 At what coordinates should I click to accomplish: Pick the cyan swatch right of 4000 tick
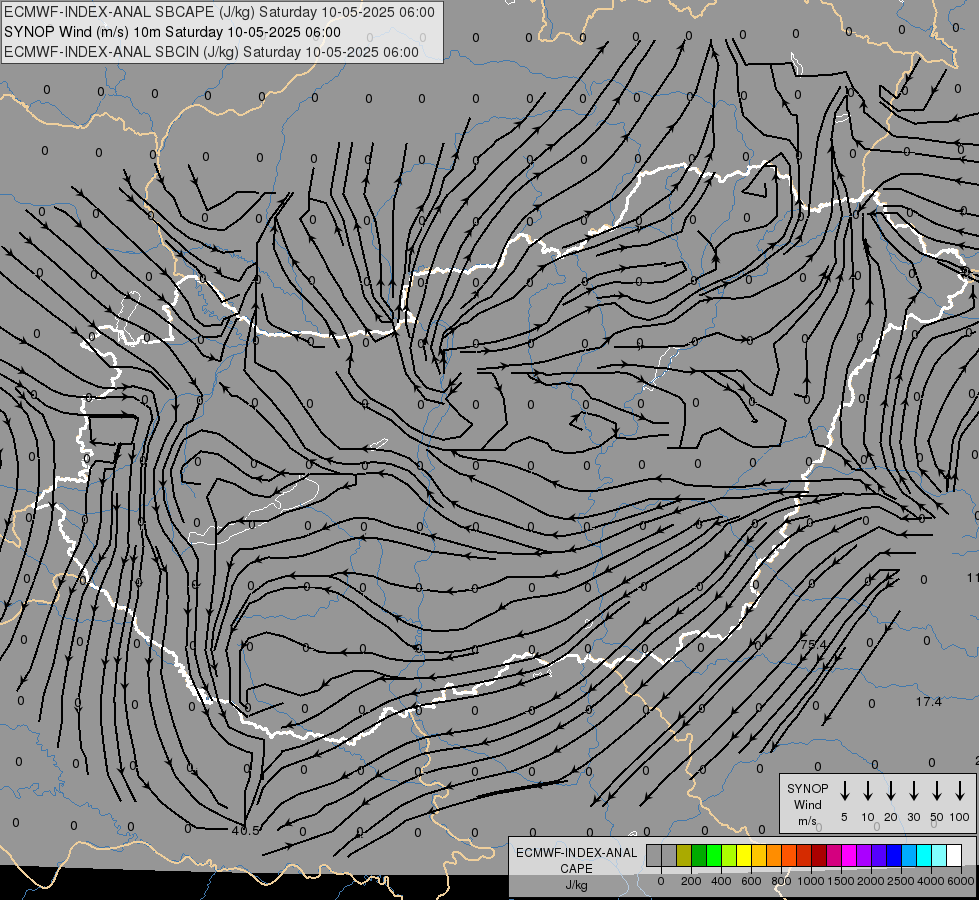[939, 855]
